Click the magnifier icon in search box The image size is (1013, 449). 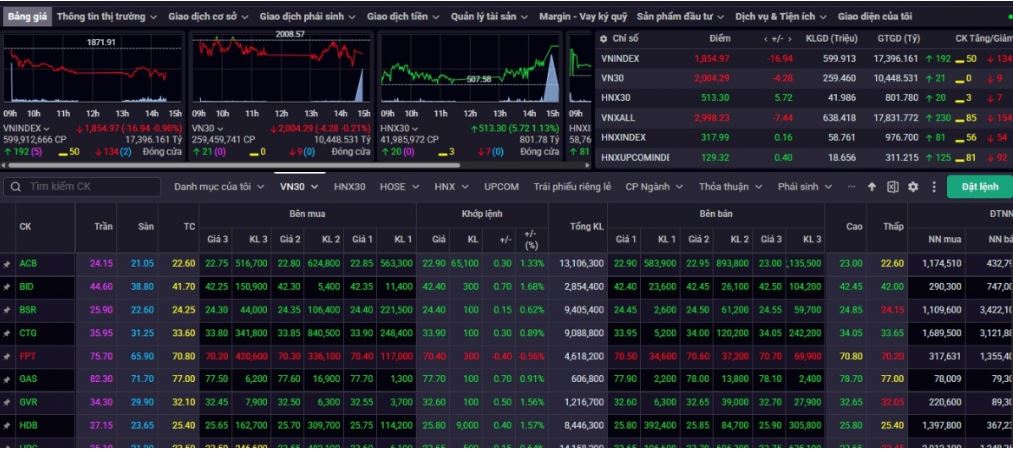pos(16,187)
